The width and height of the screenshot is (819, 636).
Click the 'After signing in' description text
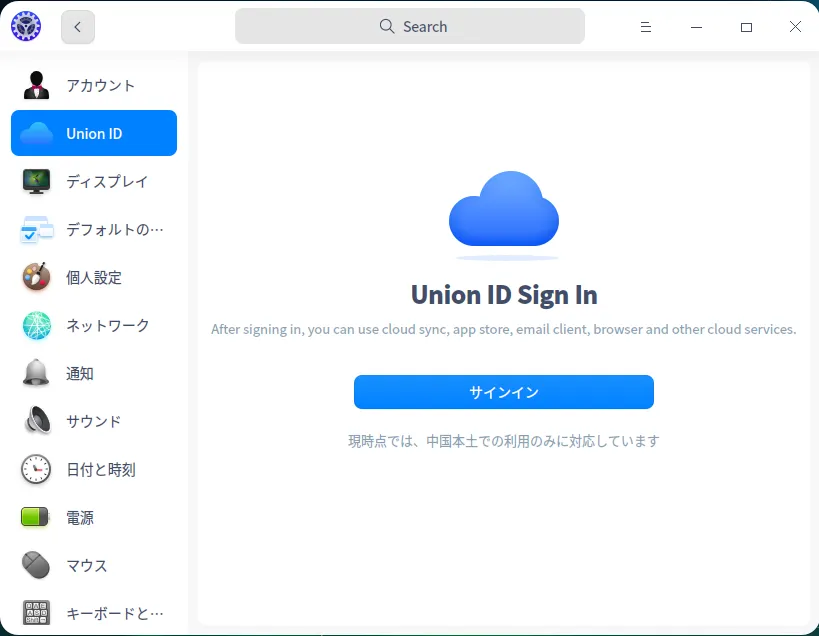tap(504, 329)
